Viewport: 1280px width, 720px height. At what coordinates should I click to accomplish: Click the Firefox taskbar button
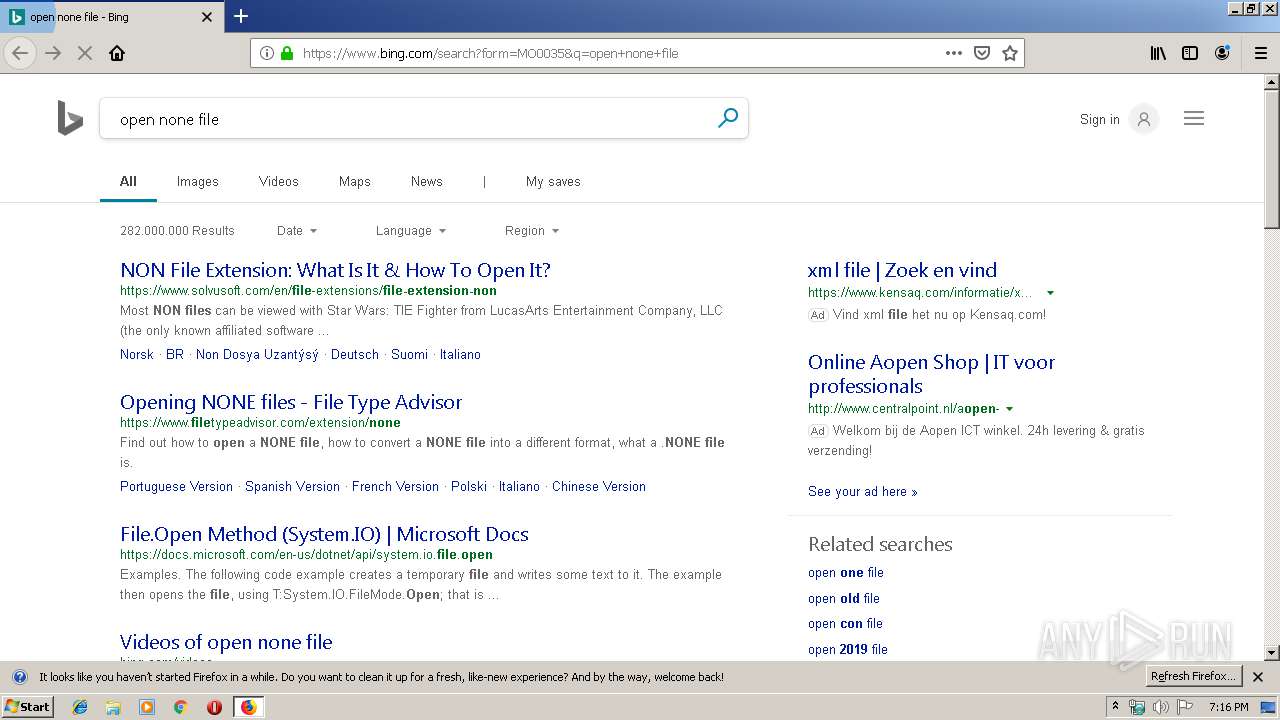248,707
